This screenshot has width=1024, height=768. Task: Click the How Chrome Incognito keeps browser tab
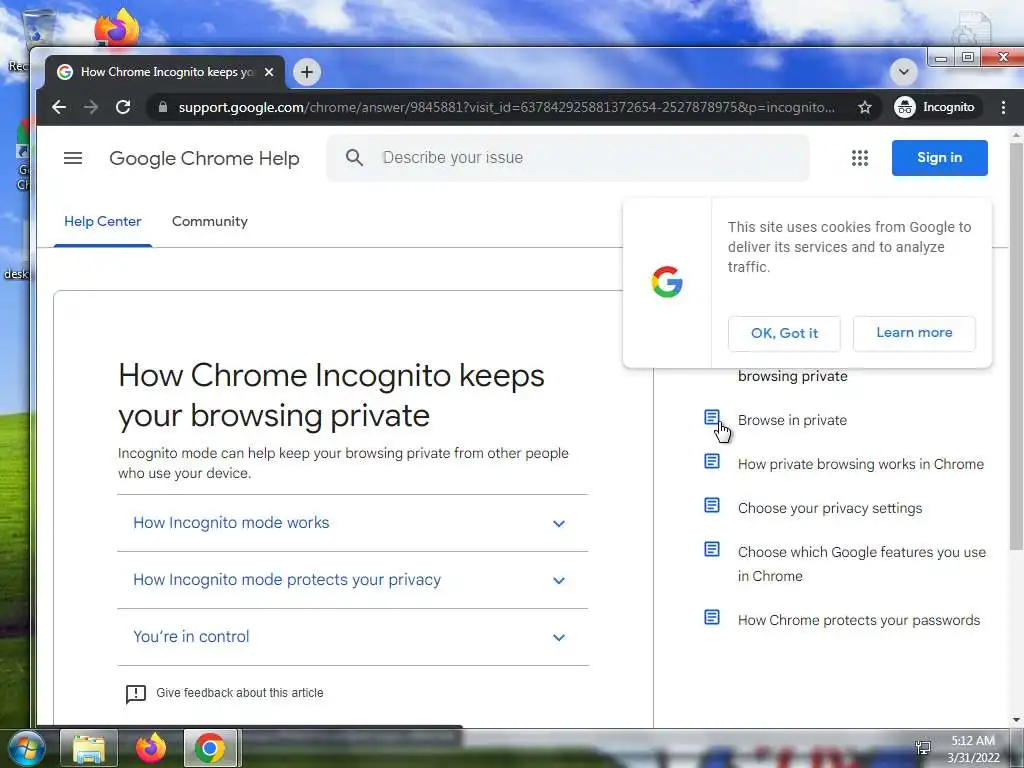(x=165, y=72)
